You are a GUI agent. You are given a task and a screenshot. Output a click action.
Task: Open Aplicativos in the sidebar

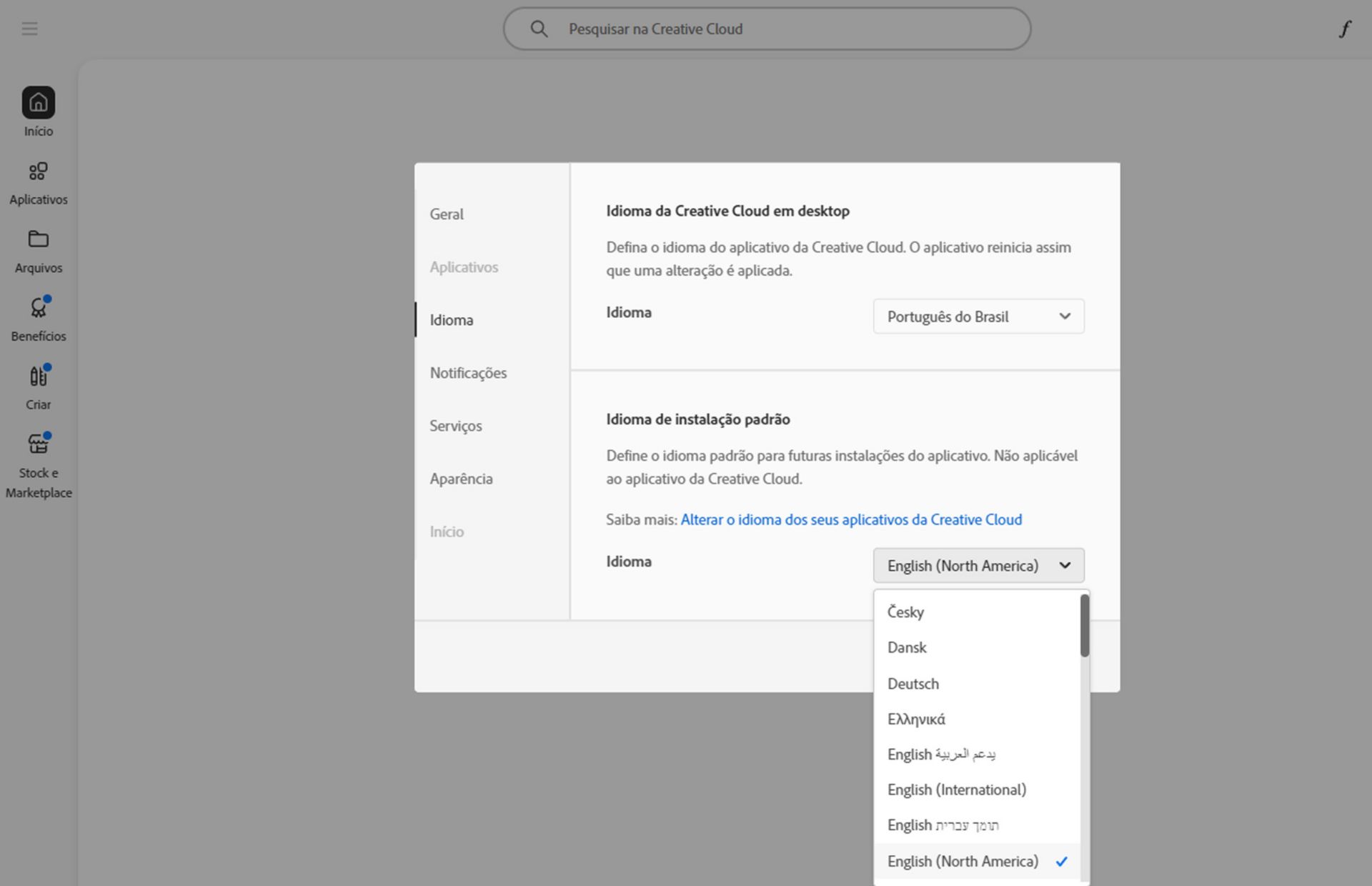click(39, 172)
